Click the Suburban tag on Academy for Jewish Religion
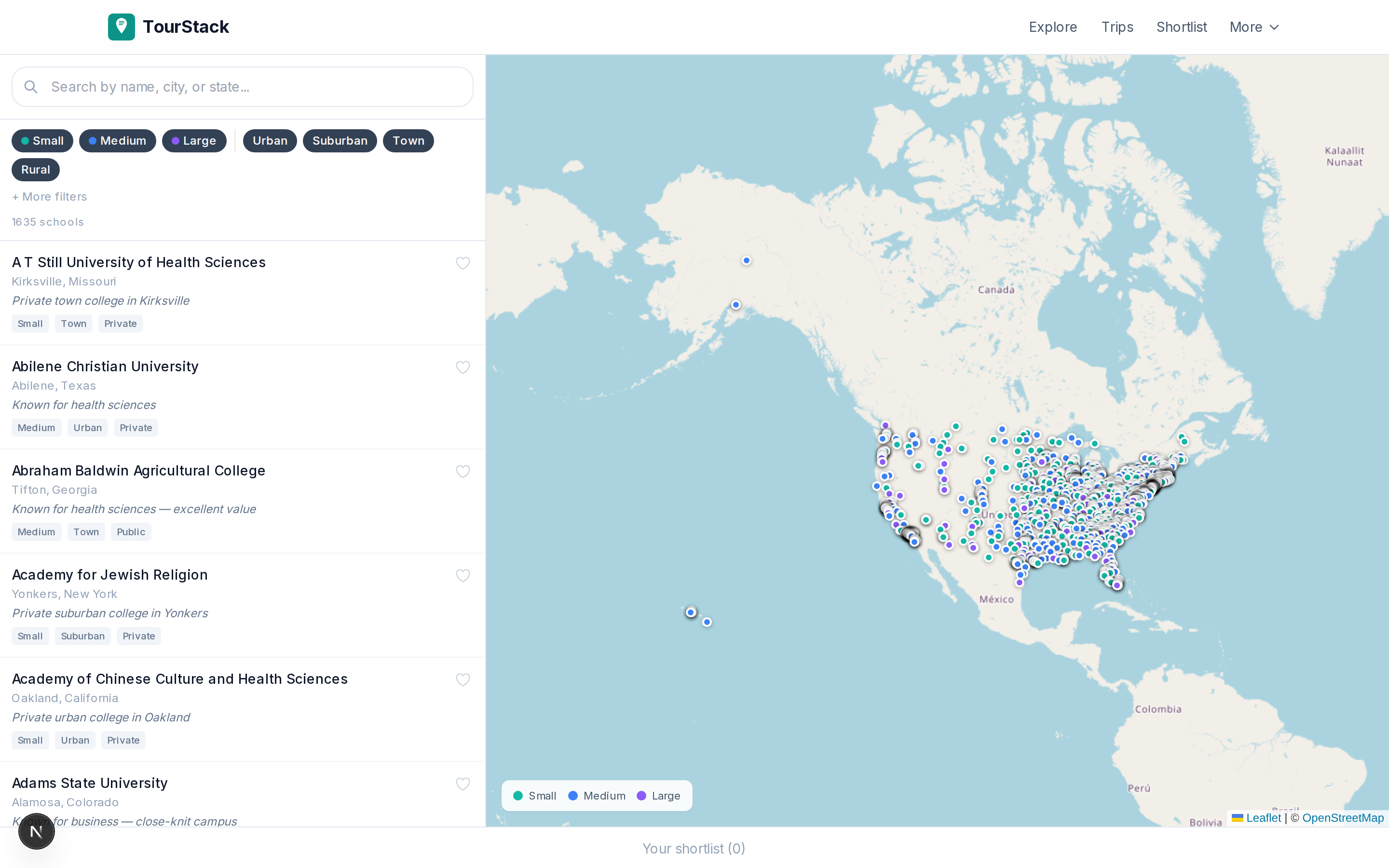The image size is (1389, 868). pyautogui.click(x=82, y=636)
